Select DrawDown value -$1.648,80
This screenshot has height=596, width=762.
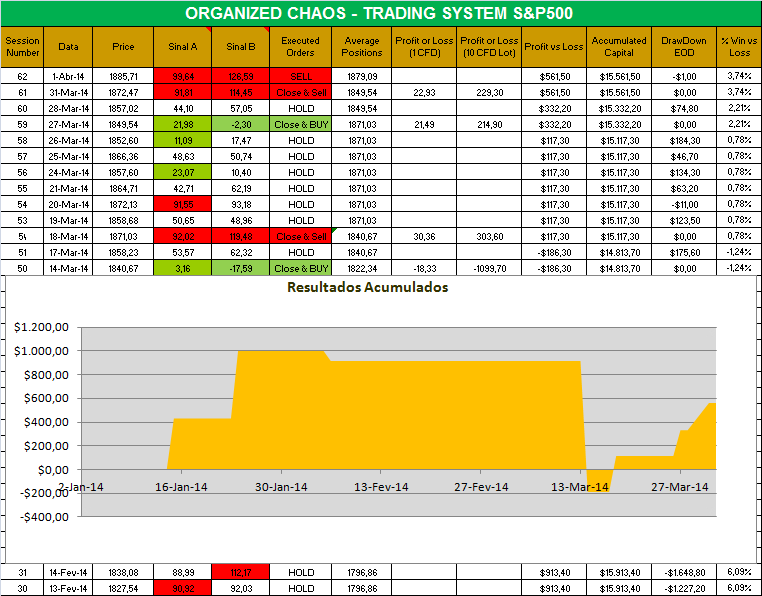[x=684, y=573]
